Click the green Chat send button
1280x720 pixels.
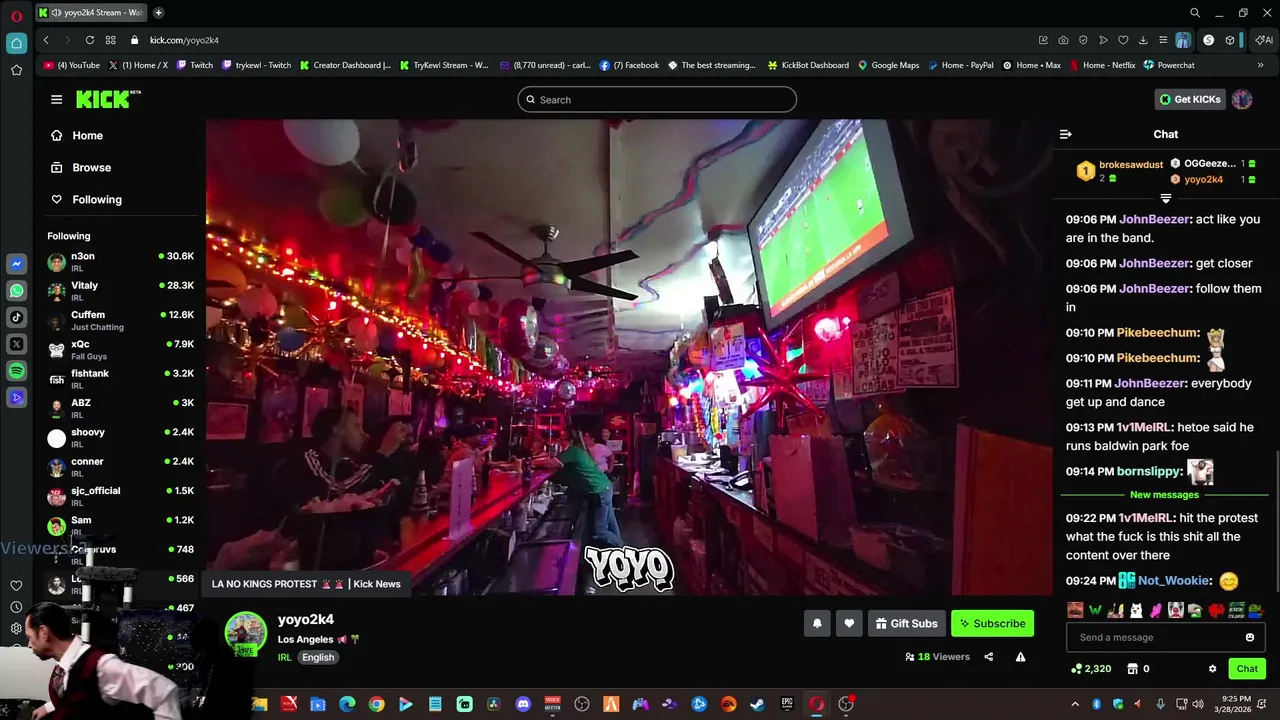(x=1247, y=669)
